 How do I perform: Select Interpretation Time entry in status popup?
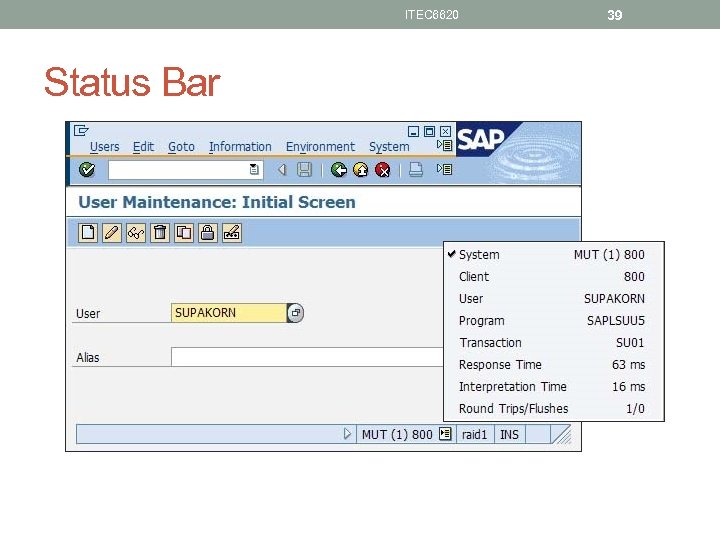(x=554, y=387)
